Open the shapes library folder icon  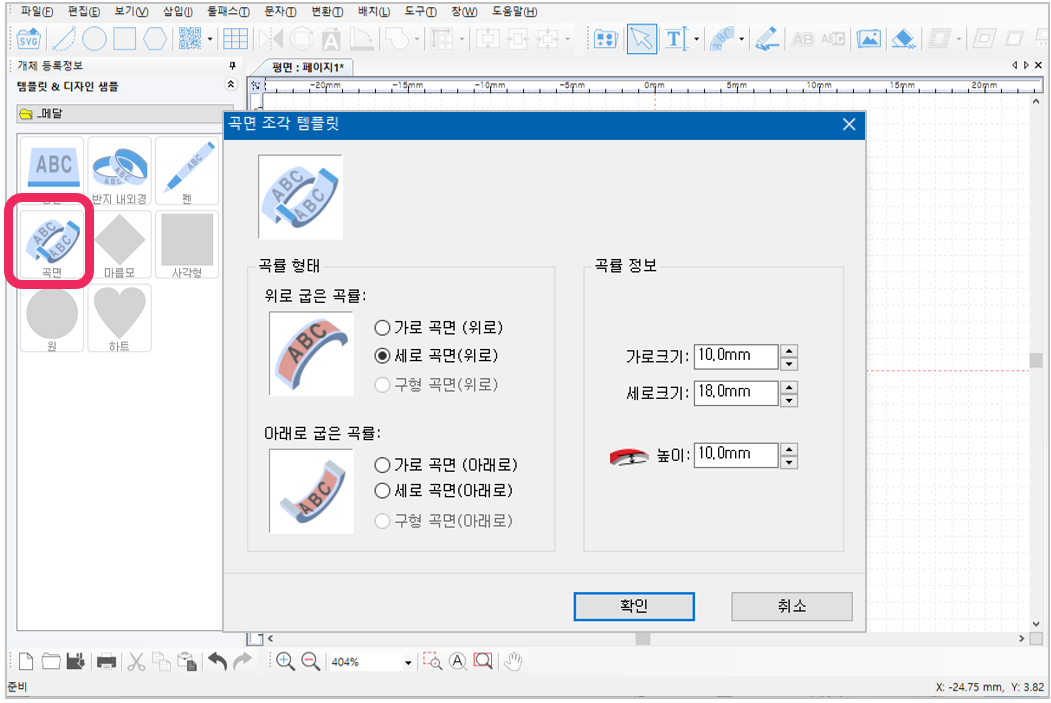click(605, 39)
